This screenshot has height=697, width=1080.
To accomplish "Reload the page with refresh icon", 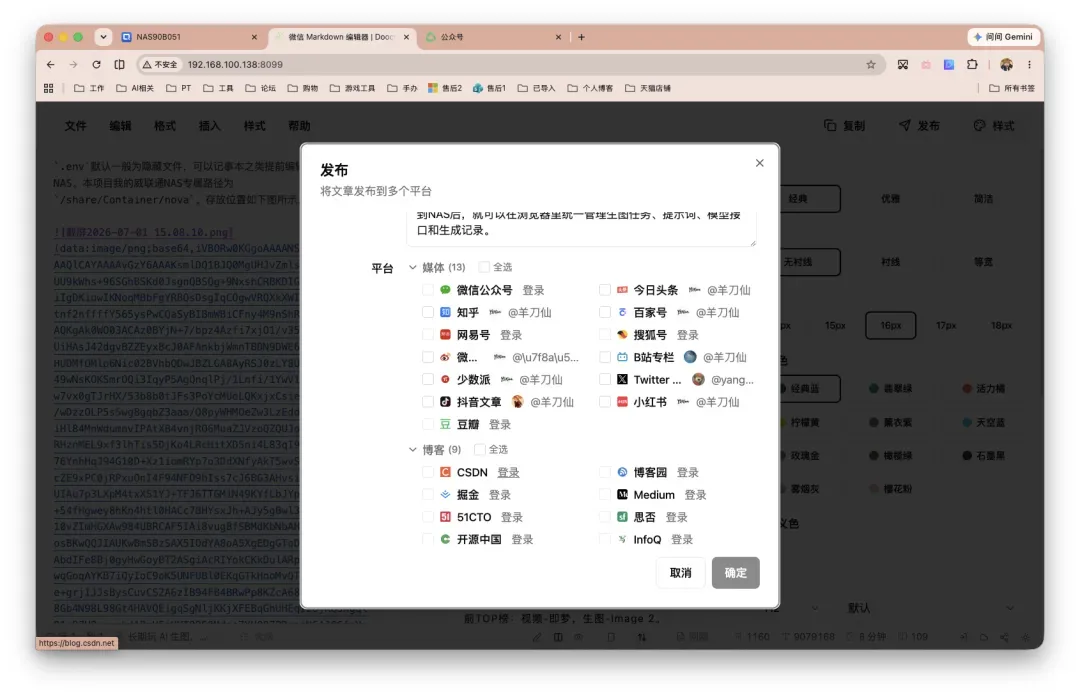I will point(96,65).
